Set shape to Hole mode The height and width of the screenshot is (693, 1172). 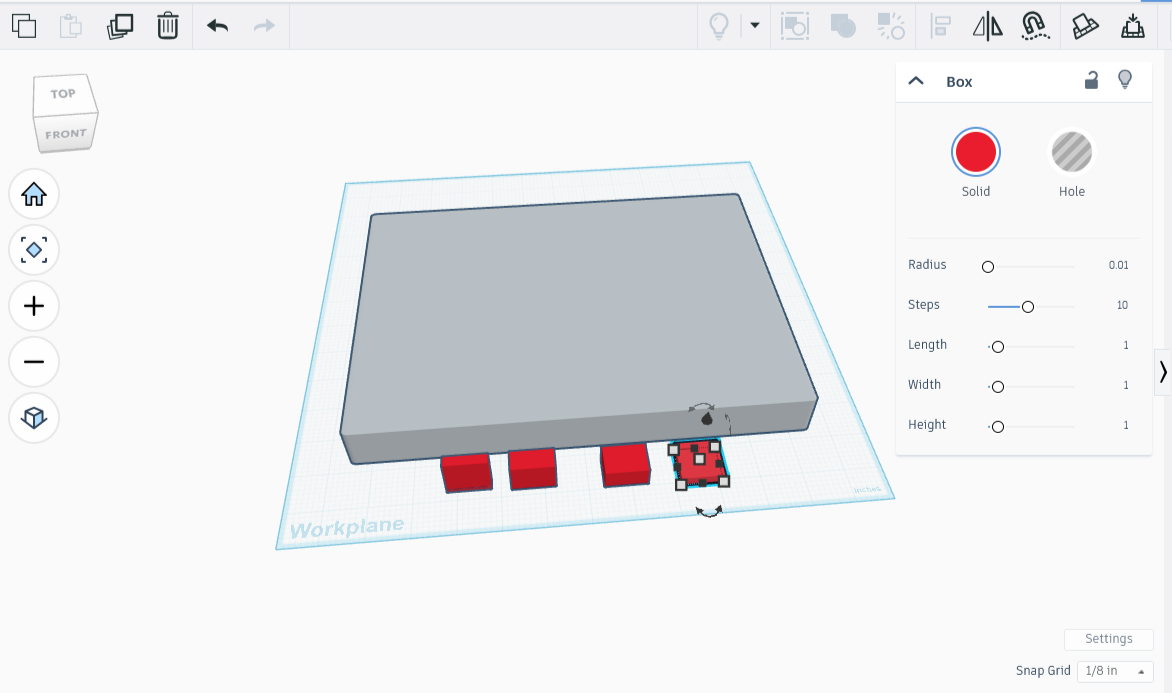click(x=1072, y=152)
